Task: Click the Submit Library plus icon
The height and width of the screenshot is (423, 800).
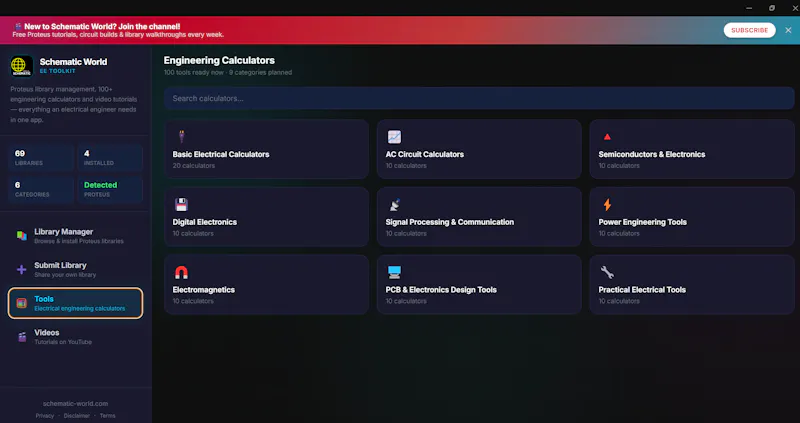Action: pyautogui.click(x=21, y=269)
